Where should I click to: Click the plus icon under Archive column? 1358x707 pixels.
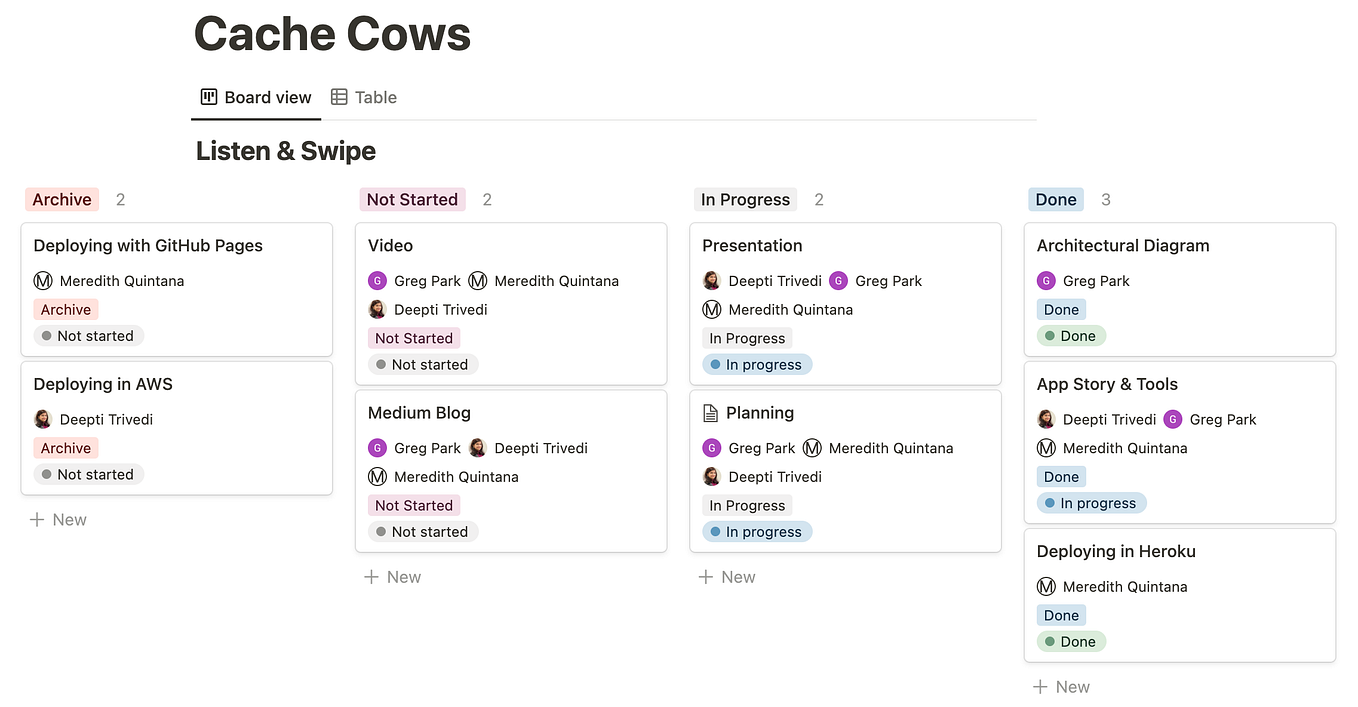pyautogui.click(x=37, y=520)
